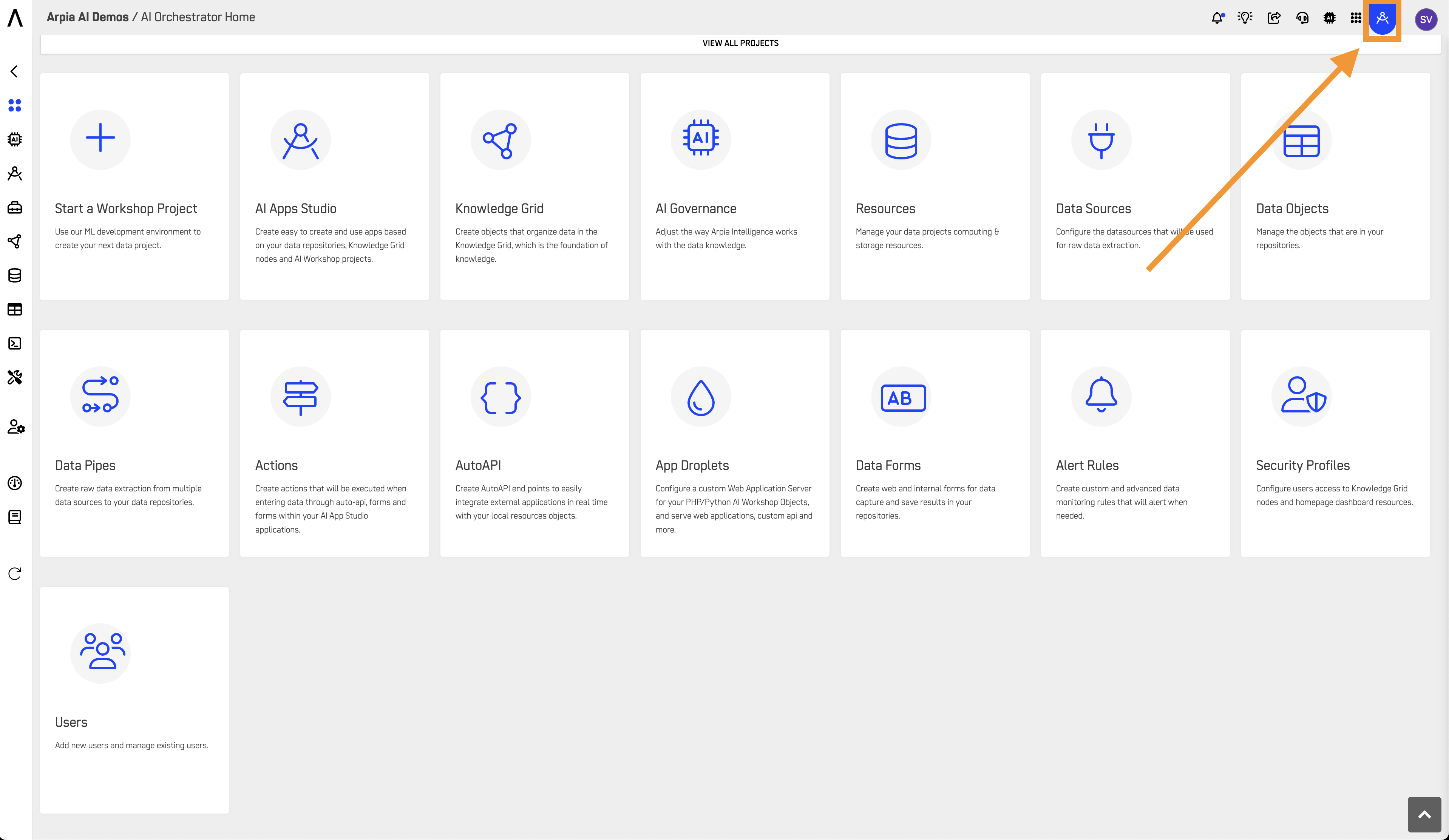Open the AI Apps Studio card
This screenshot has height=840, width=1449.
point(335,186)
